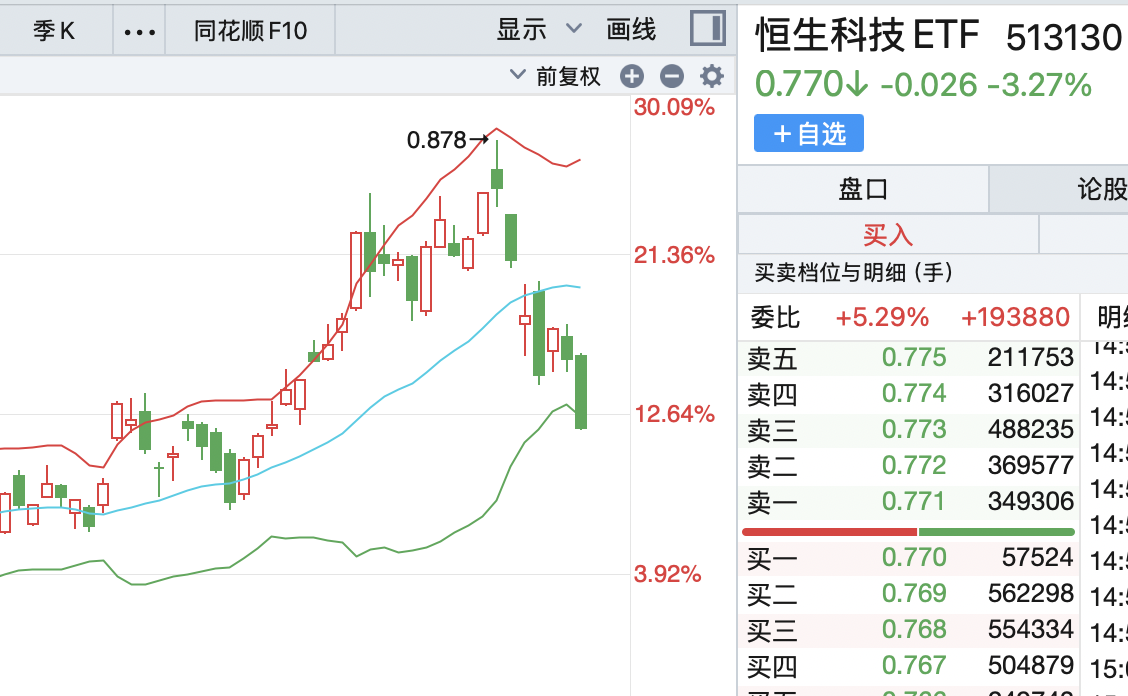
Task: Zoom out chart with minus icon
Action: point(671,76)
